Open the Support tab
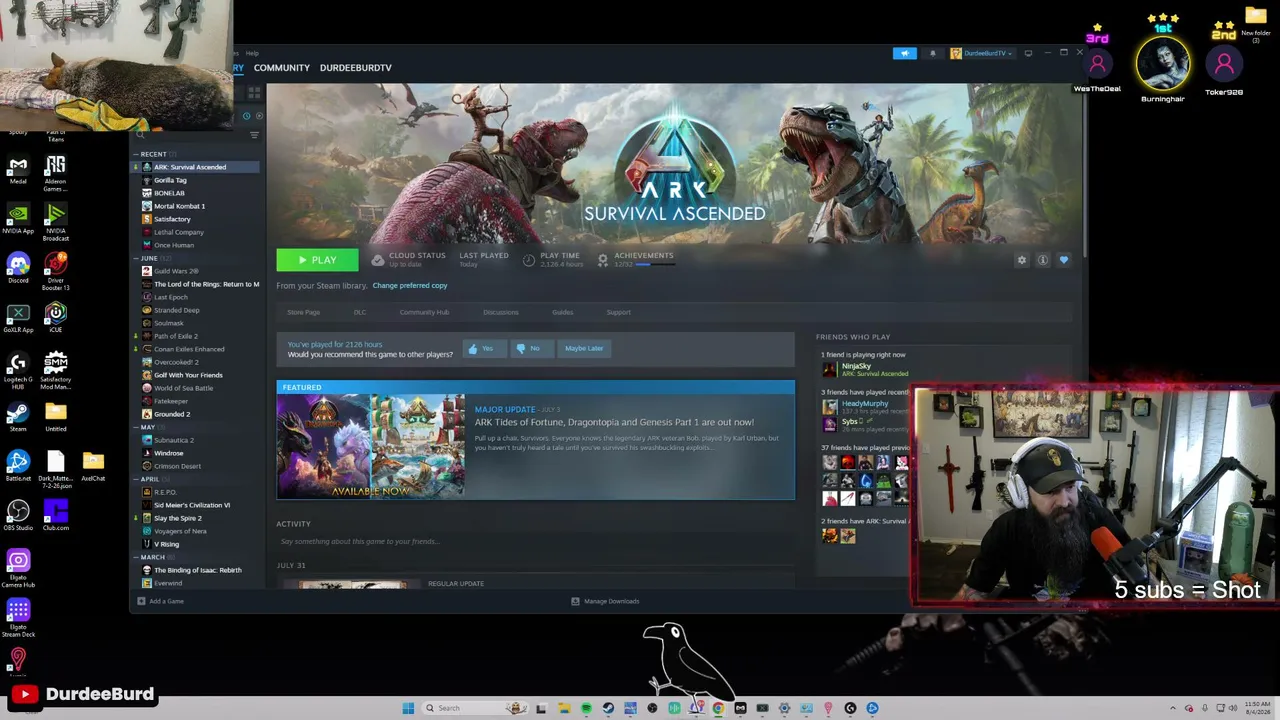Image resolution: width=1280 pixels, height=720 pixels. coord(618,312)
